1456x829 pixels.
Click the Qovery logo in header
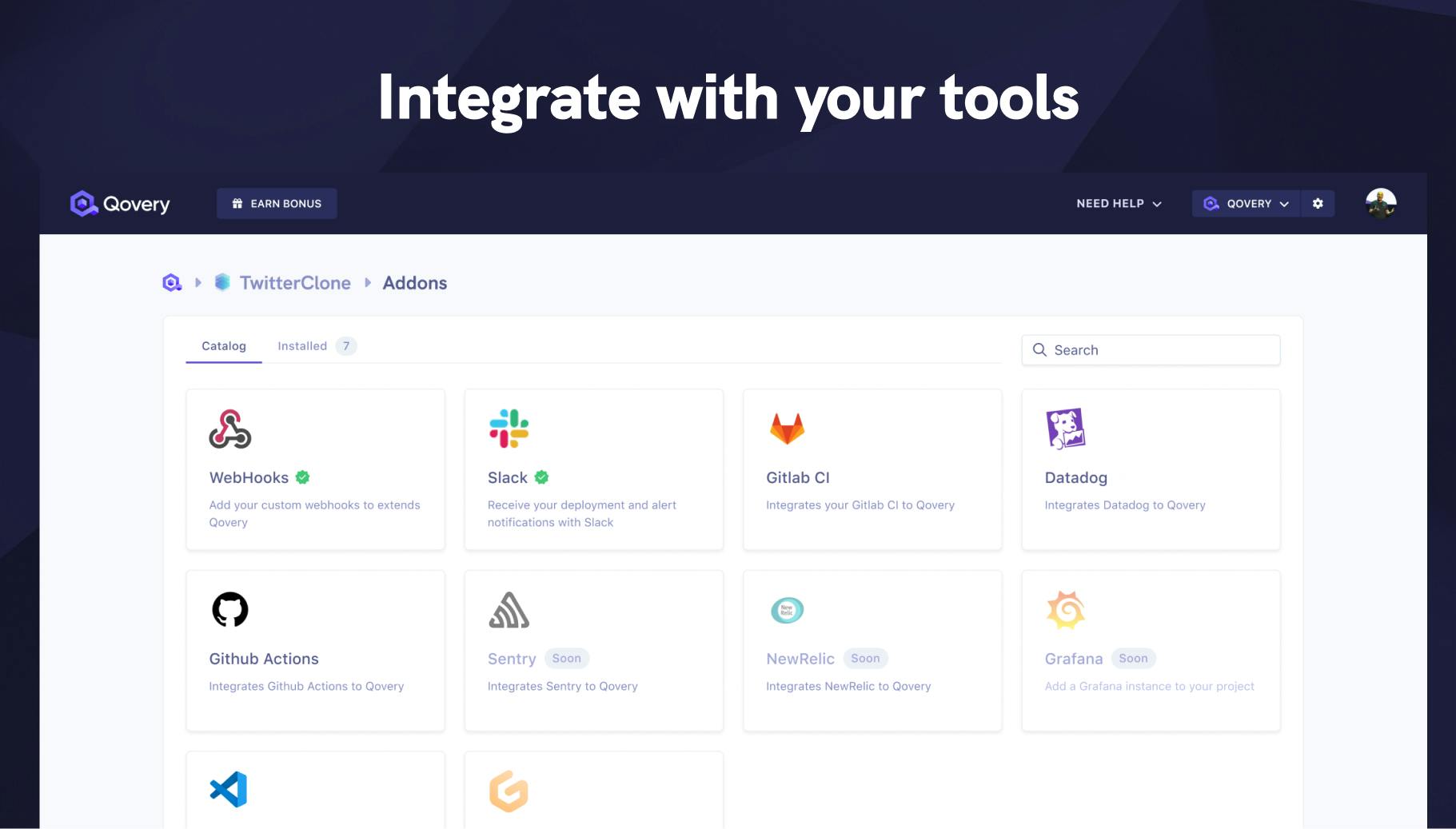120,204
